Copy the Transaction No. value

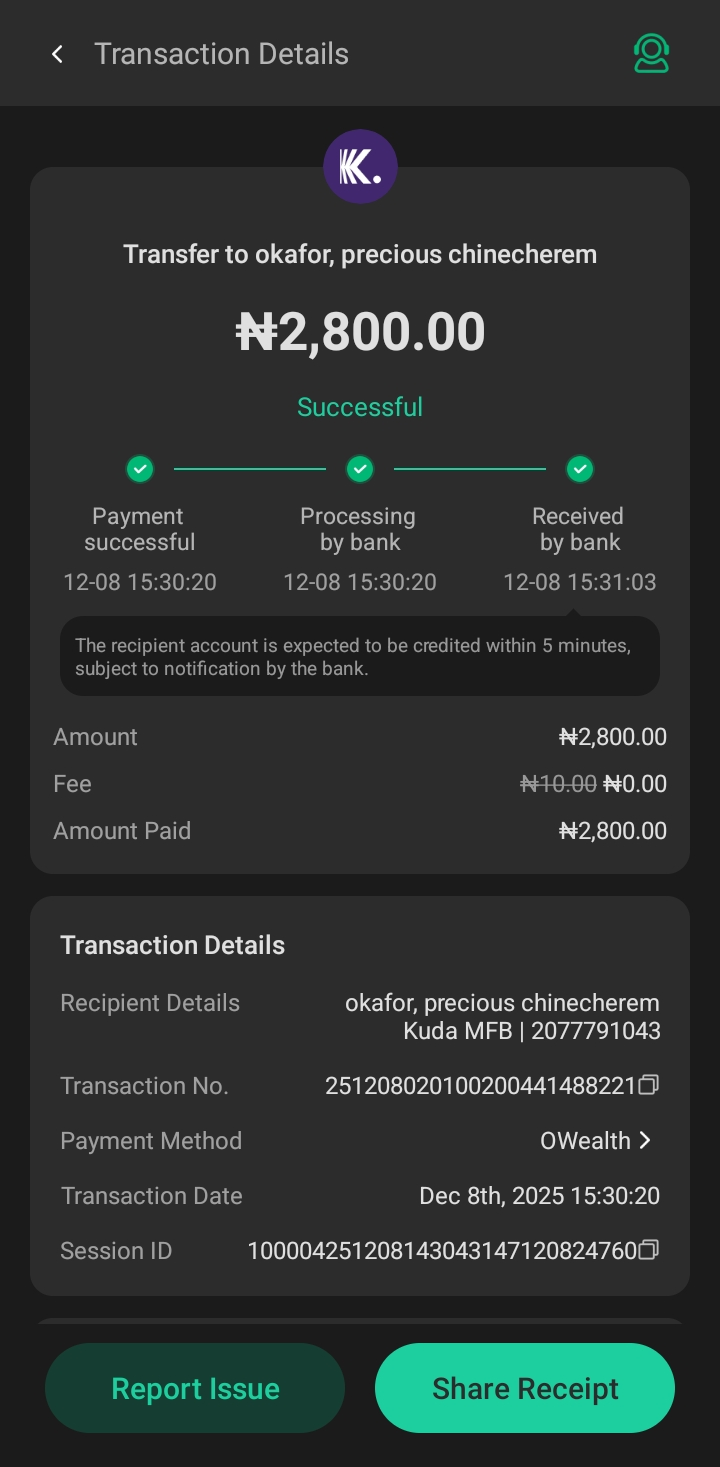tap(649, 1085)
